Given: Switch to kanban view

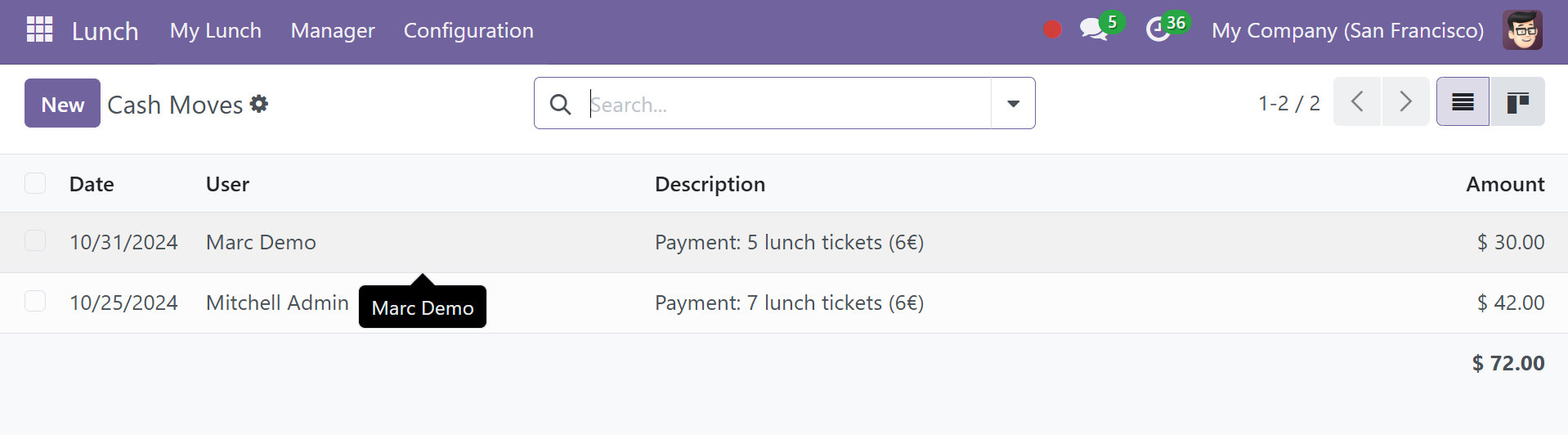Looking at the screenshot, I should pos(1517,102).
